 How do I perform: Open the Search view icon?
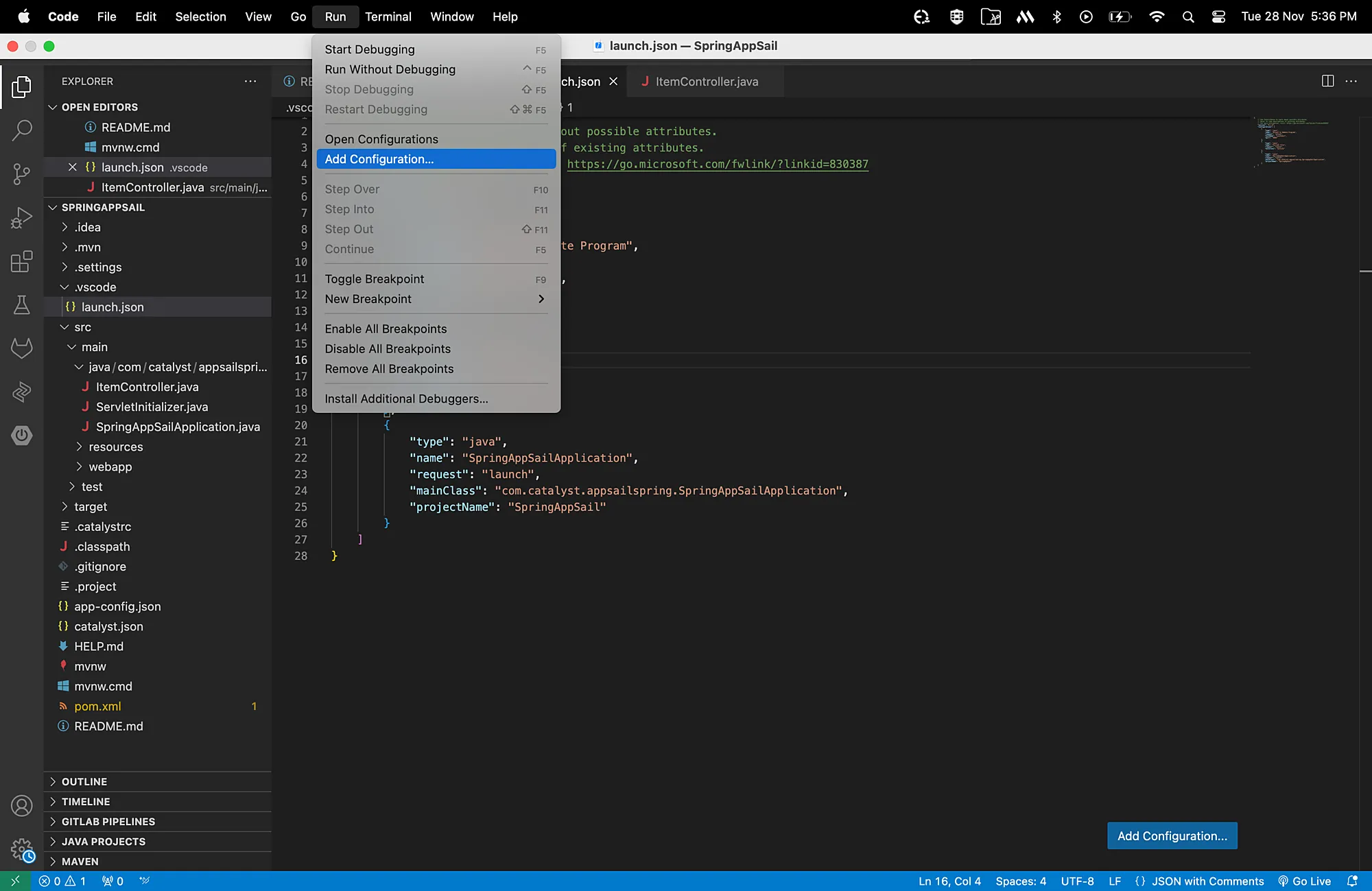21,130
